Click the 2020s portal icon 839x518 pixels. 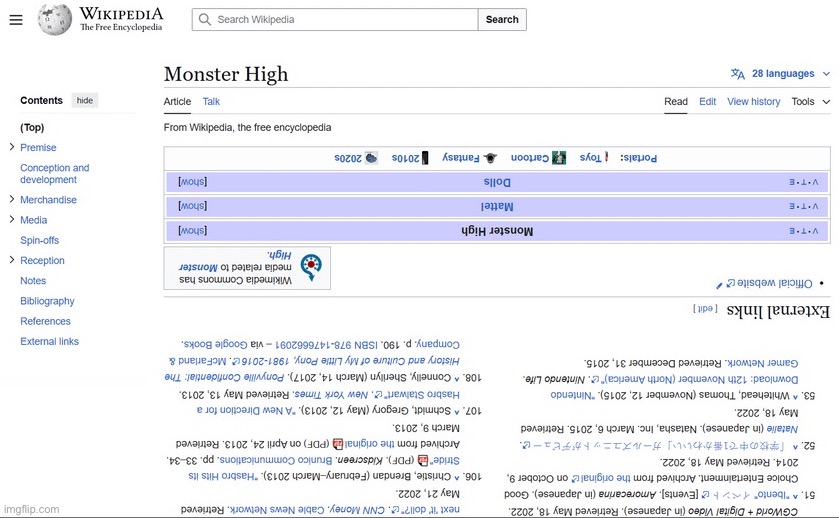(371, 158)
